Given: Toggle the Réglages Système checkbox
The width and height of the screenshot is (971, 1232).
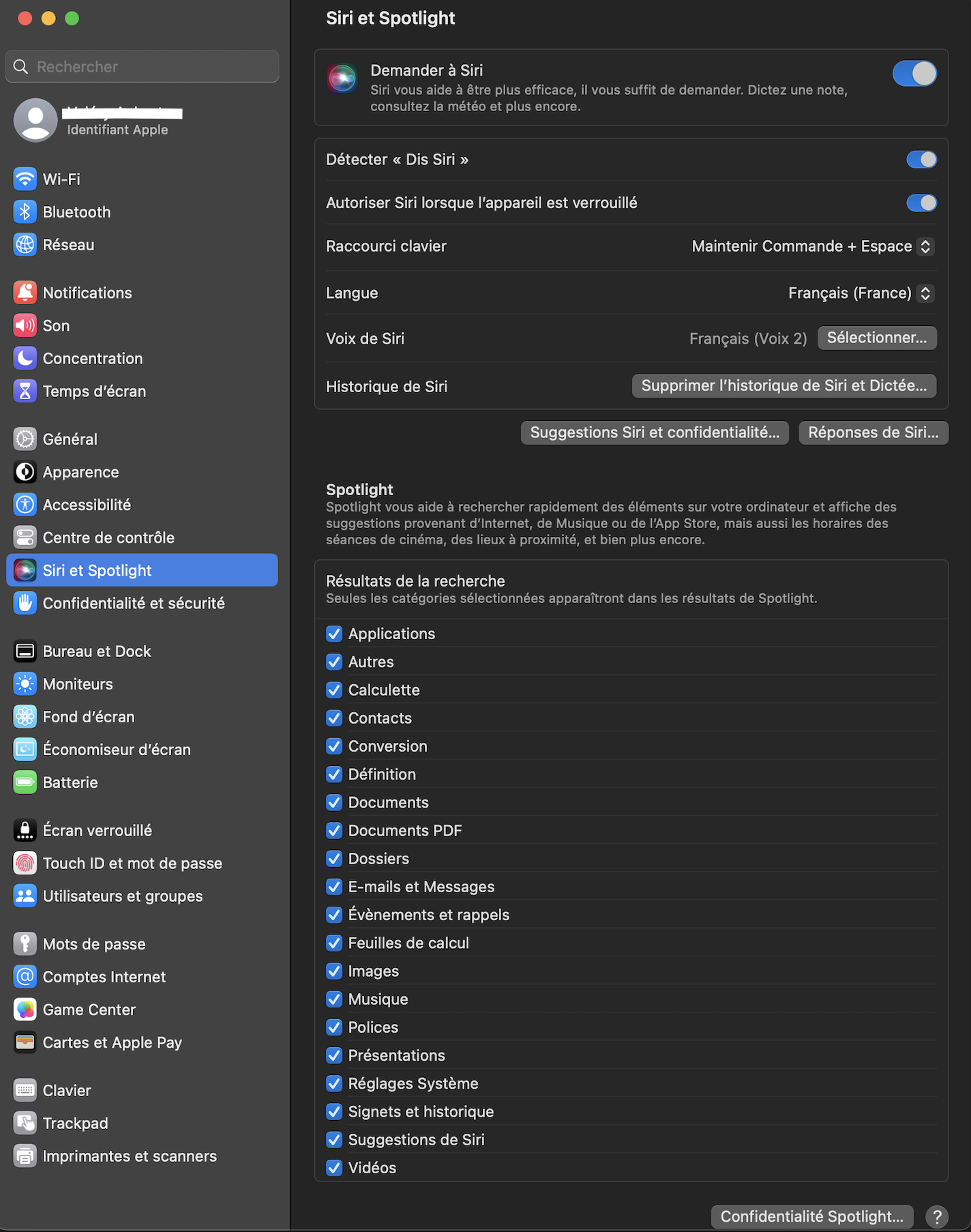Looking at the screenshot, I should (x=334, y=1083).
